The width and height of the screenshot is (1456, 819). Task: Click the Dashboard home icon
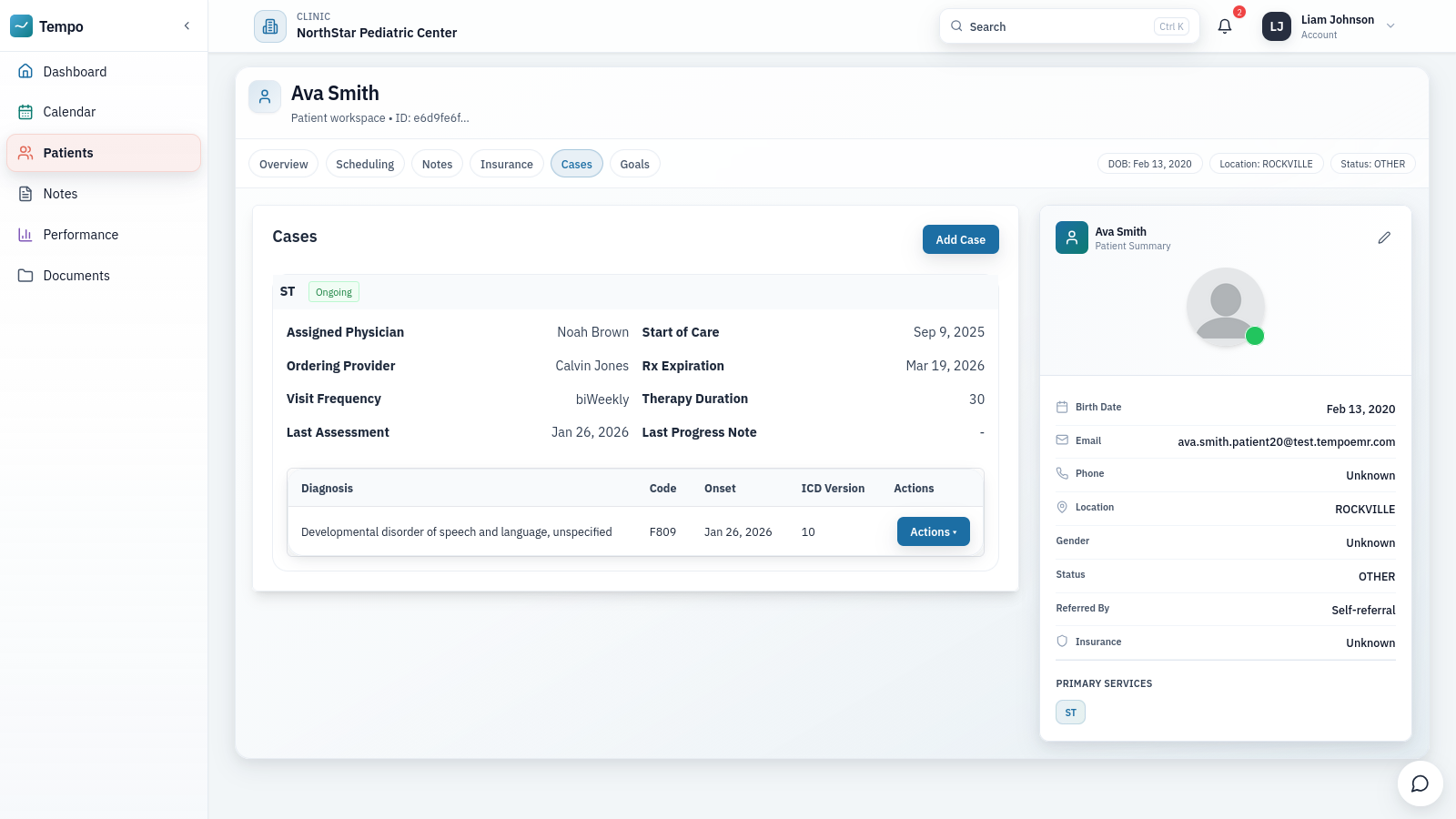click(25, 71)
